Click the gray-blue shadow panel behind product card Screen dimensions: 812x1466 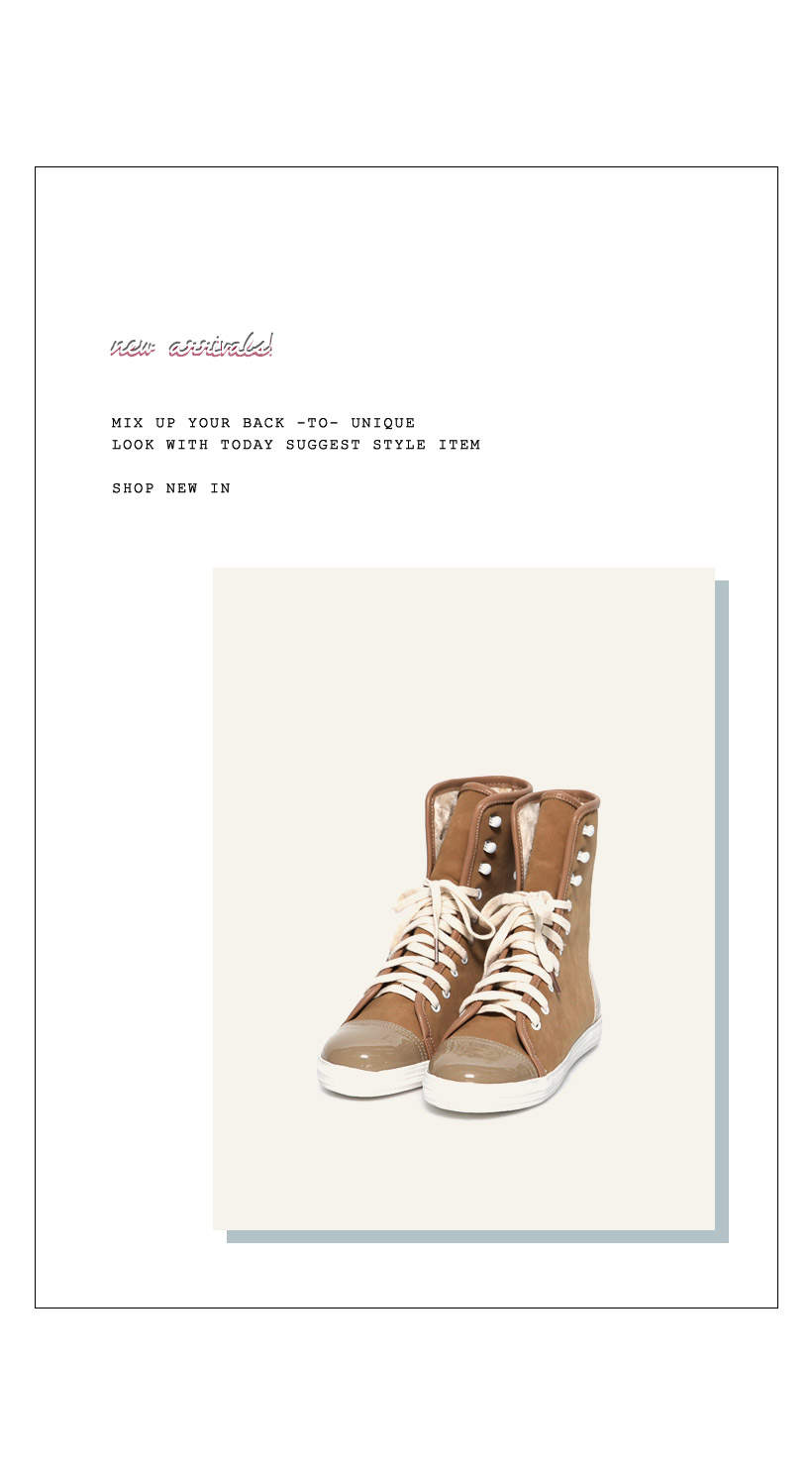tap(722, 911)
